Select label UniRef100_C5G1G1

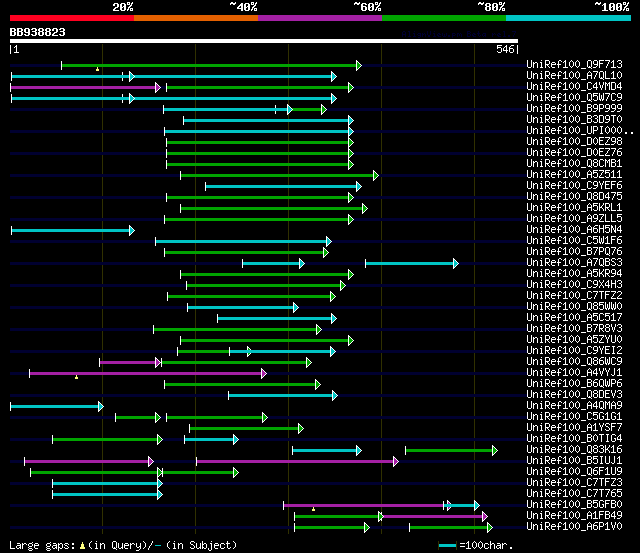[574, 417]
